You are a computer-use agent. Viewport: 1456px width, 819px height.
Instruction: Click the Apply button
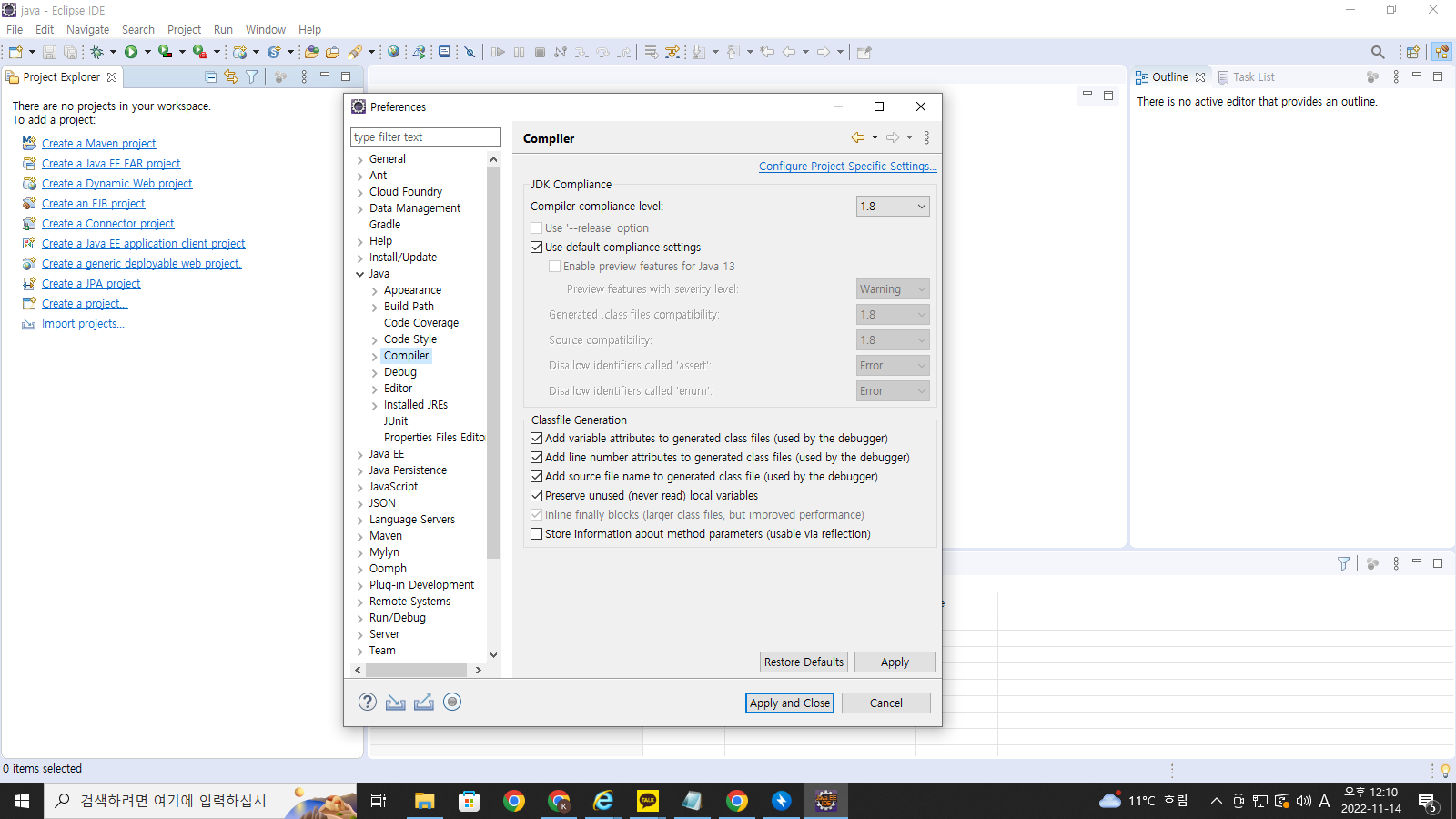click(895, 662)
